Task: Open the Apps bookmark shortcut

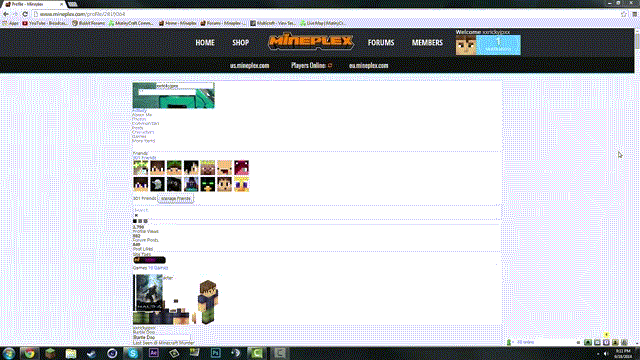Action: pos(11,23)
